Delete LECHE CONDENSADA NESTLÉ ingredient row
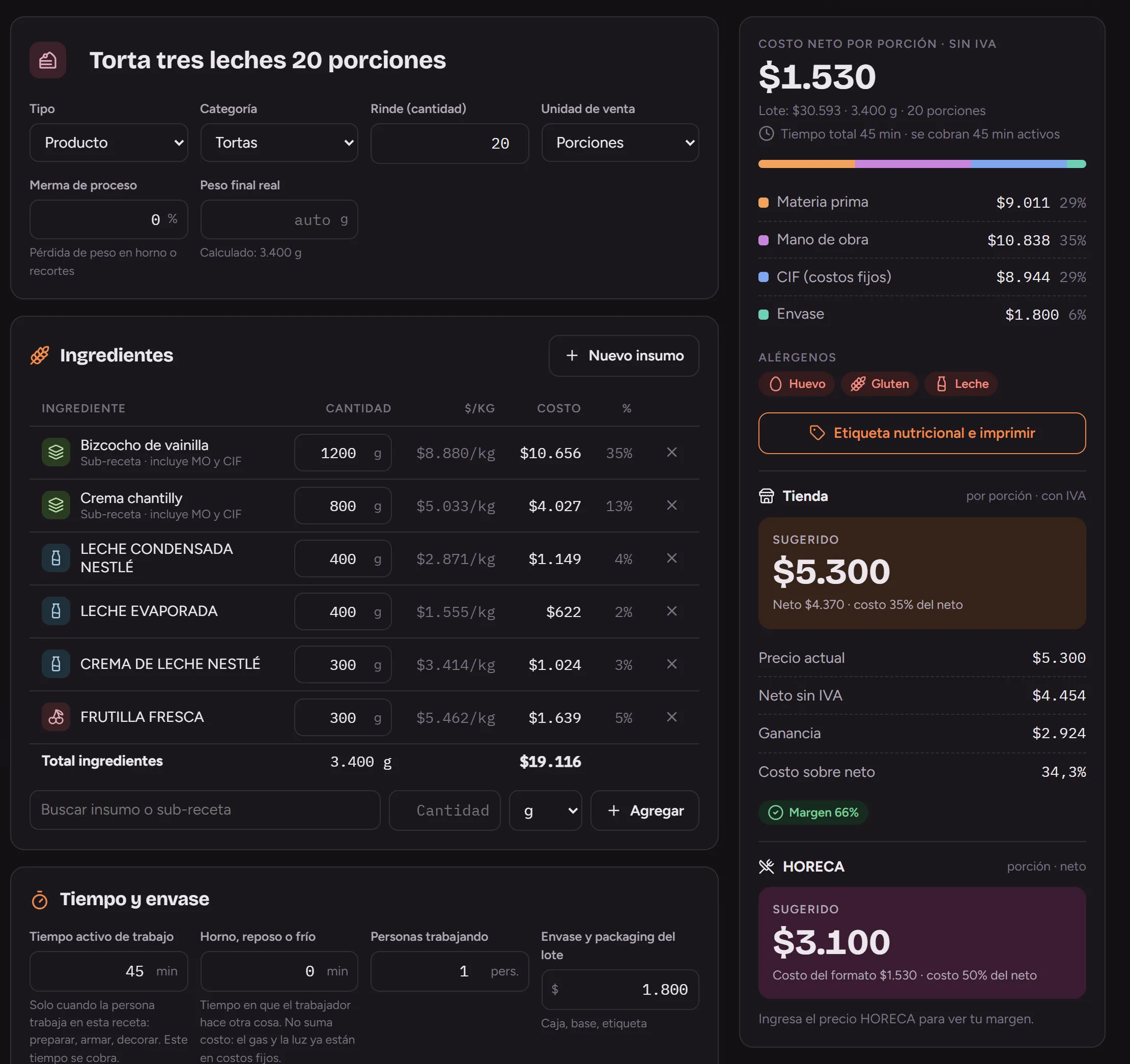 671,558
